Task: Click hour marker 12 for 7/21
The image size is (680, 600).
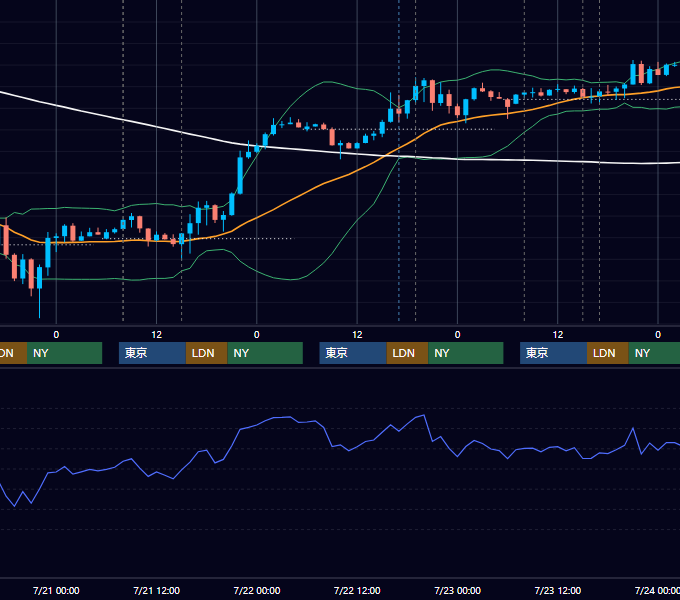Action: point(157,335)
